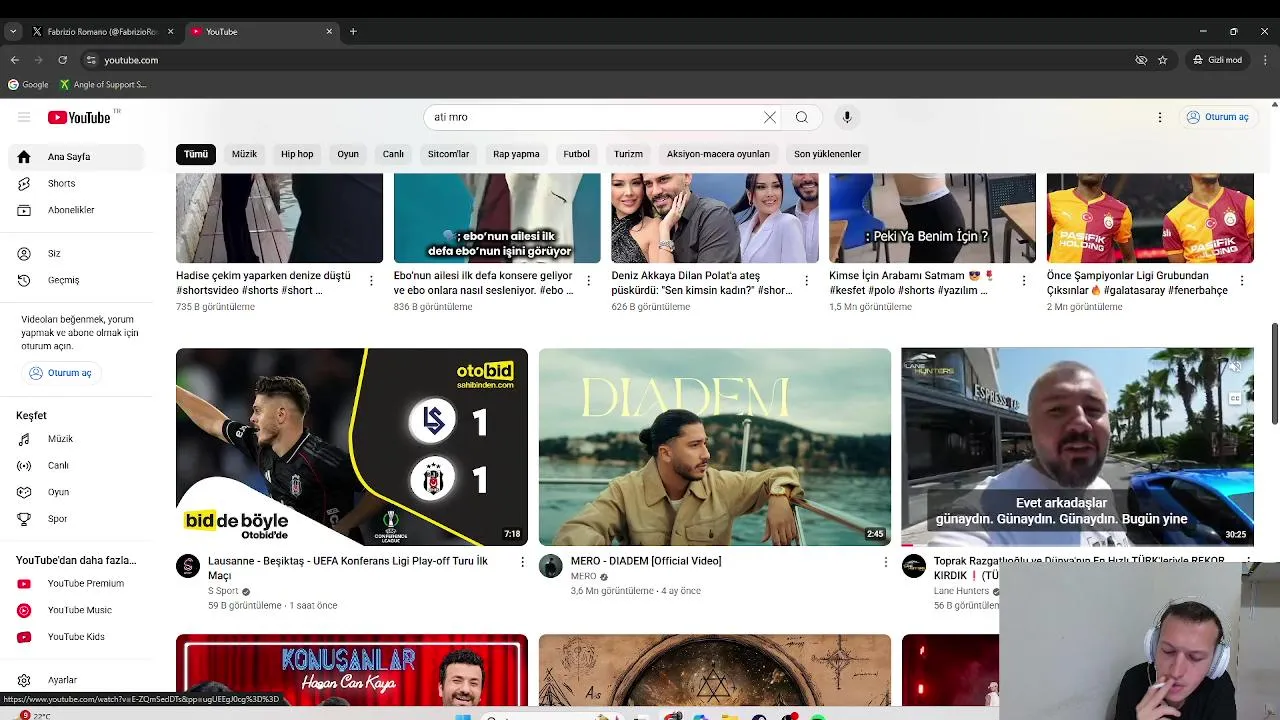Open YouTube Music link
The image size is (1280, 720).
click(78, 610)
